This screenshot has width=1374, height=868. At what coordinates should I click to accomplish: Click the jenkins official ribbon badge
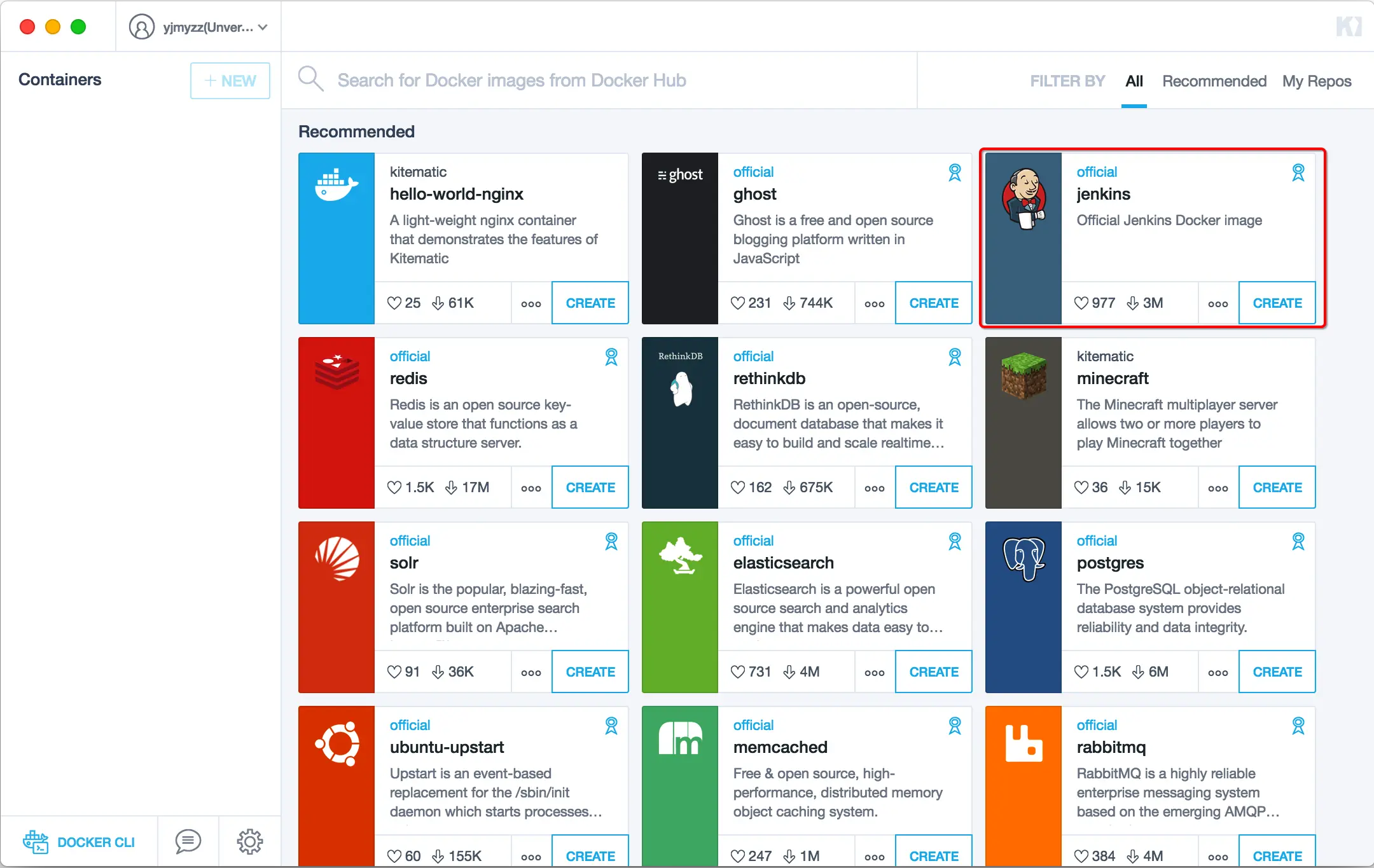tap(1298, 172)
